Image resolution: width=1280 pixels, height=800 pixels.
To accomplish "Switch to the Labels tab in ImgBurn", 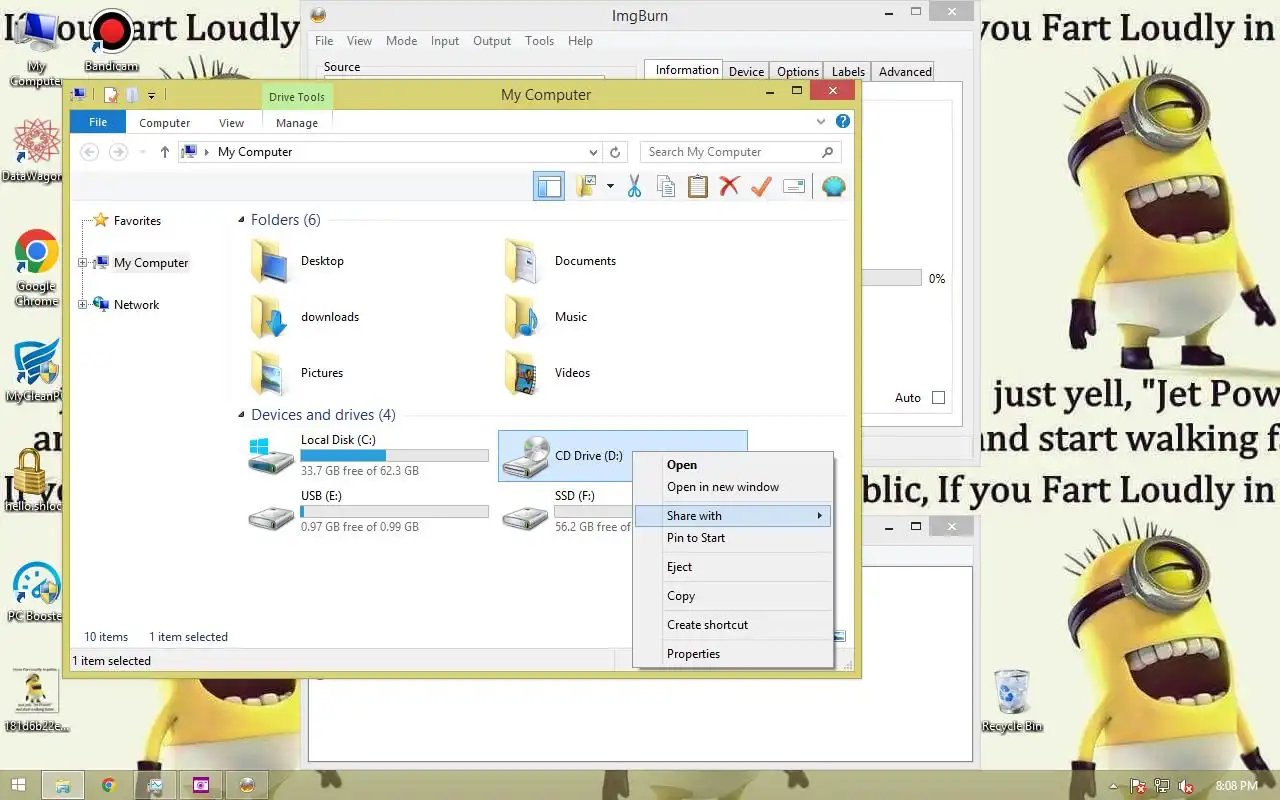I will pyautogui.click(x=848, y=71).
